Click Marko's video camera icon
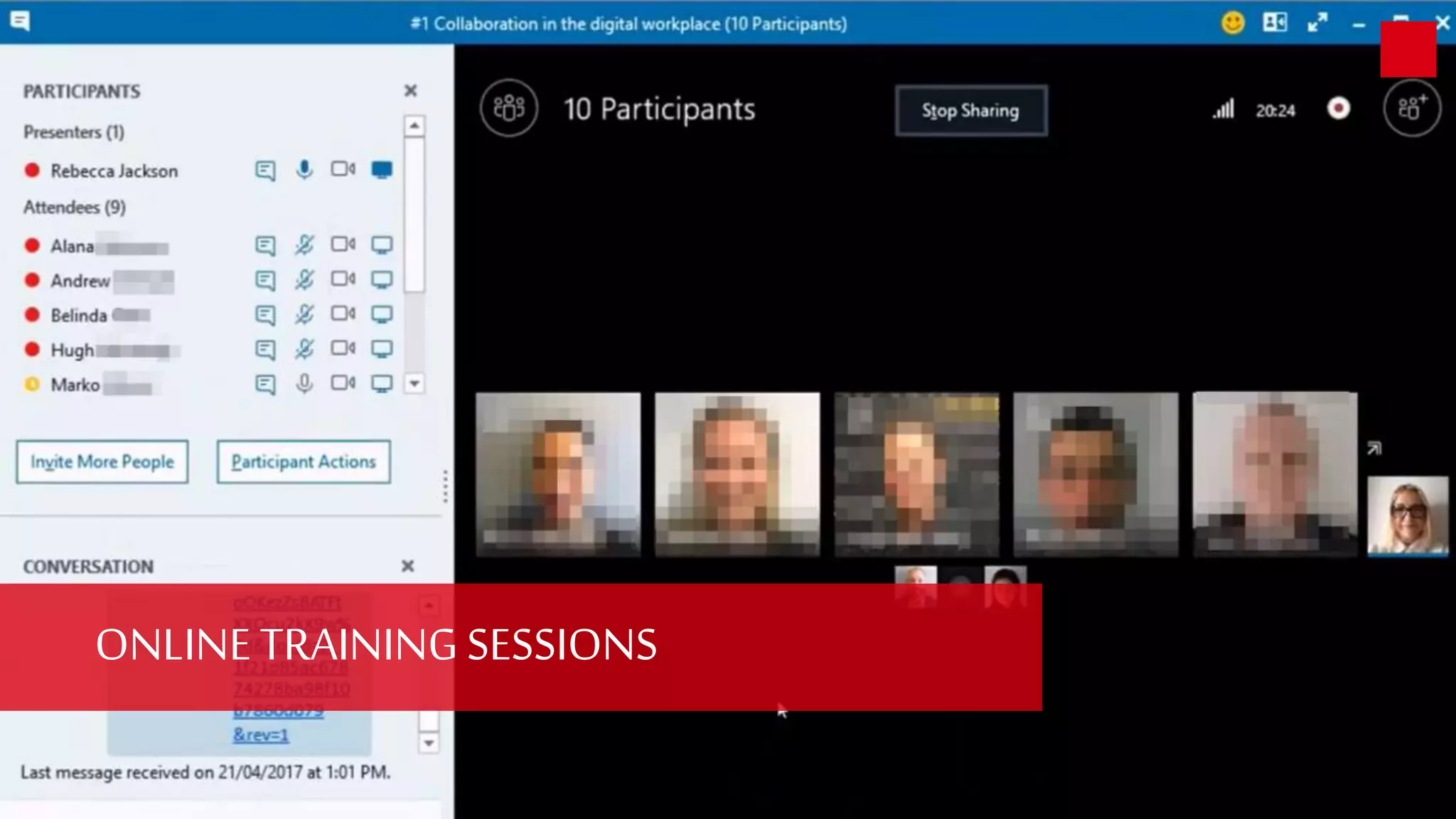 (343, 383)
